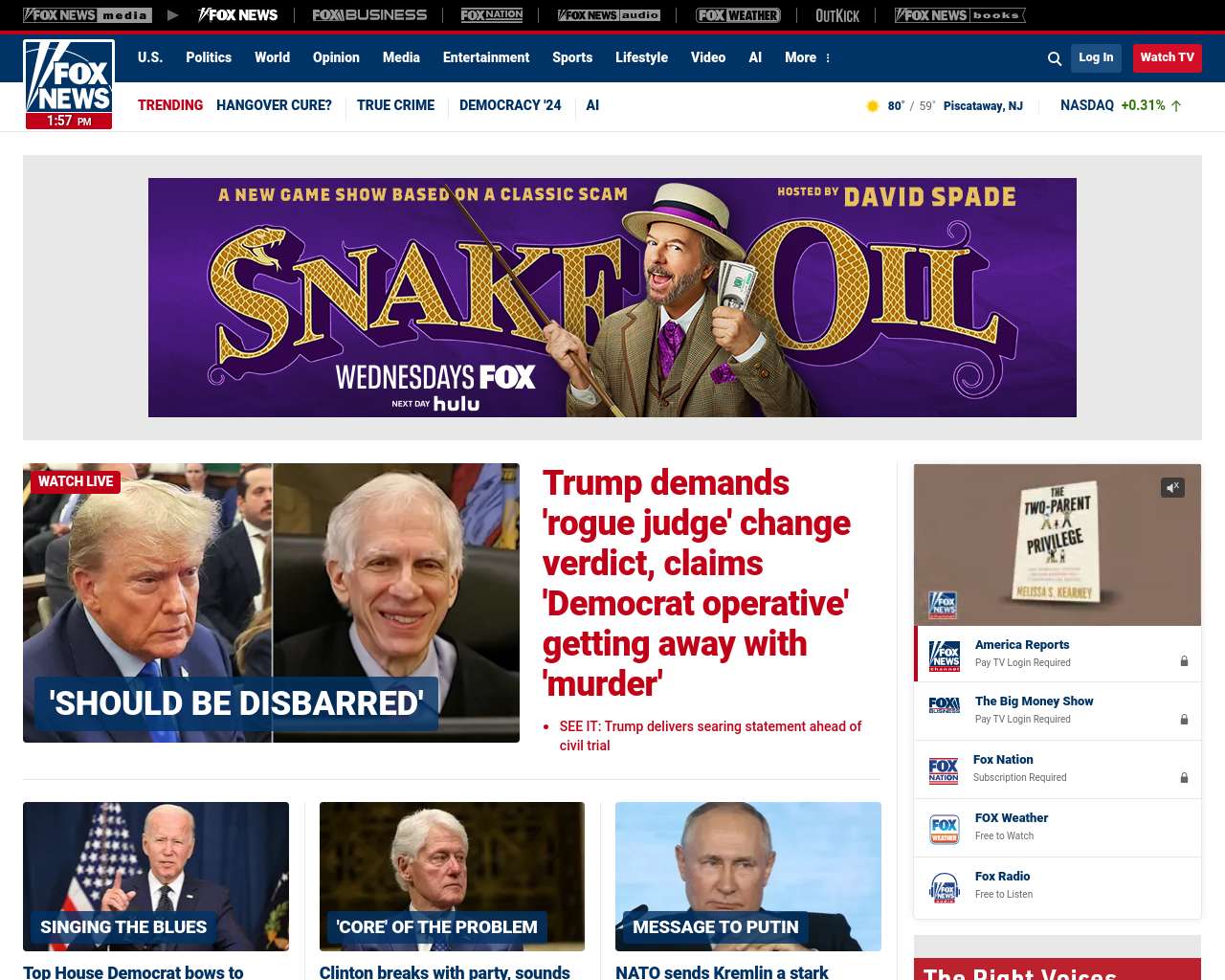
Task: Open the AI nav section
Action: click(755, 57)
